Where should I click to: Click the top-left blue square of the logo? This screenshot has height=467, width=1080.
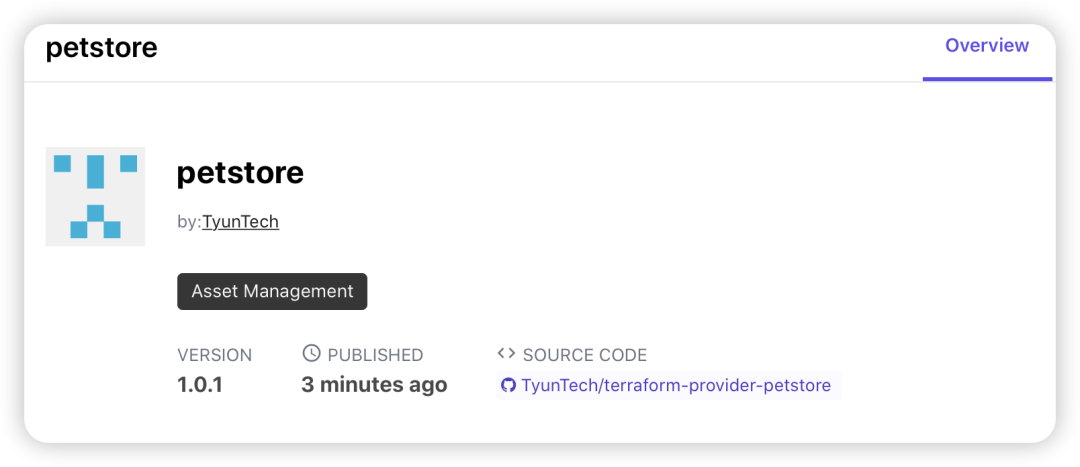click(62, 163)
